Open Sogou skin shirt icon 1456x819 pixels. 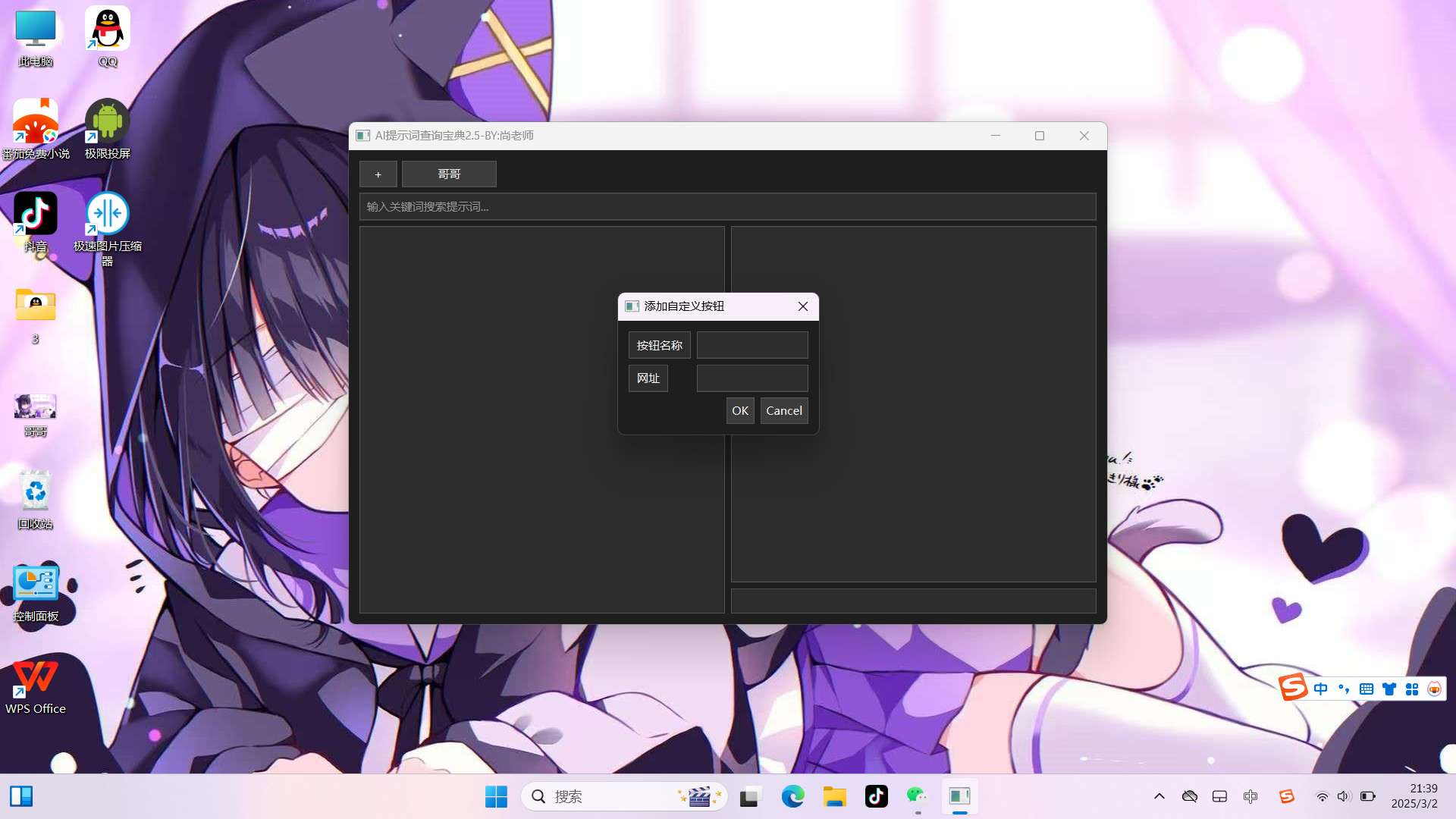pos(1389,689)
